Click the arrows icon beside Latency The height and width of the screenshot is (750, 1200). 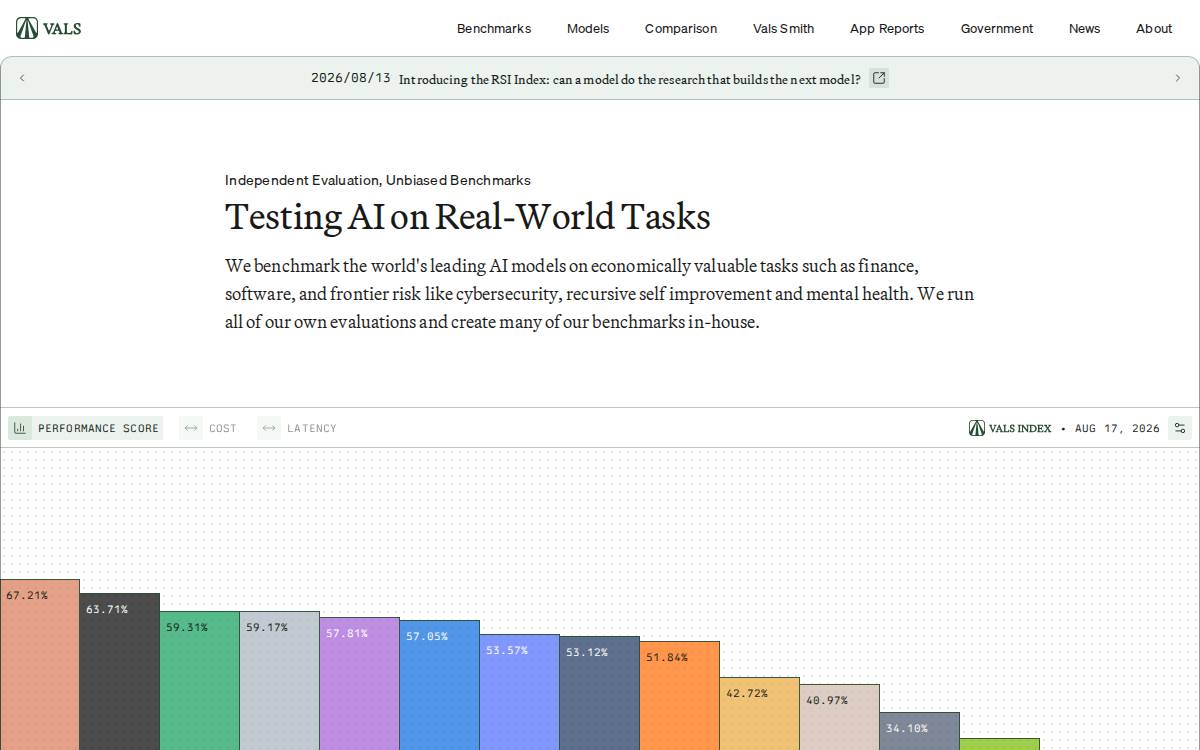[269, 428]
